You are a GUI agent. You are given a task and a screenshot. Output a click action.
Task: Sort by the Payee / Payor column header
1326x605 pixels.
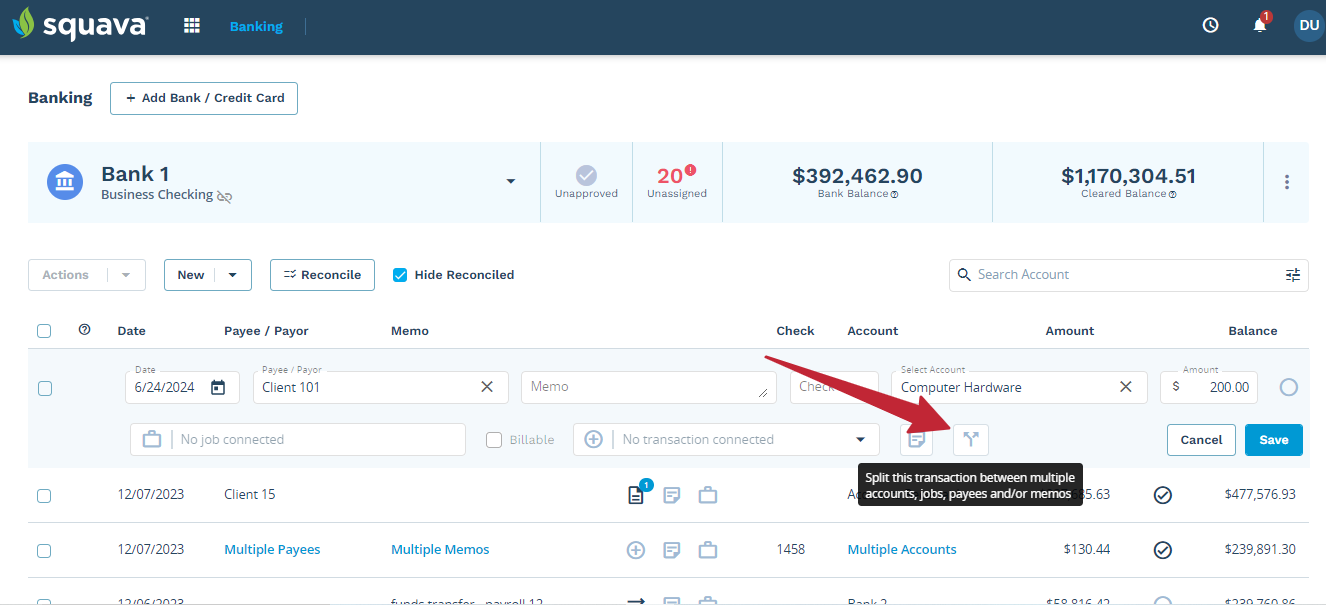(266, 331)
